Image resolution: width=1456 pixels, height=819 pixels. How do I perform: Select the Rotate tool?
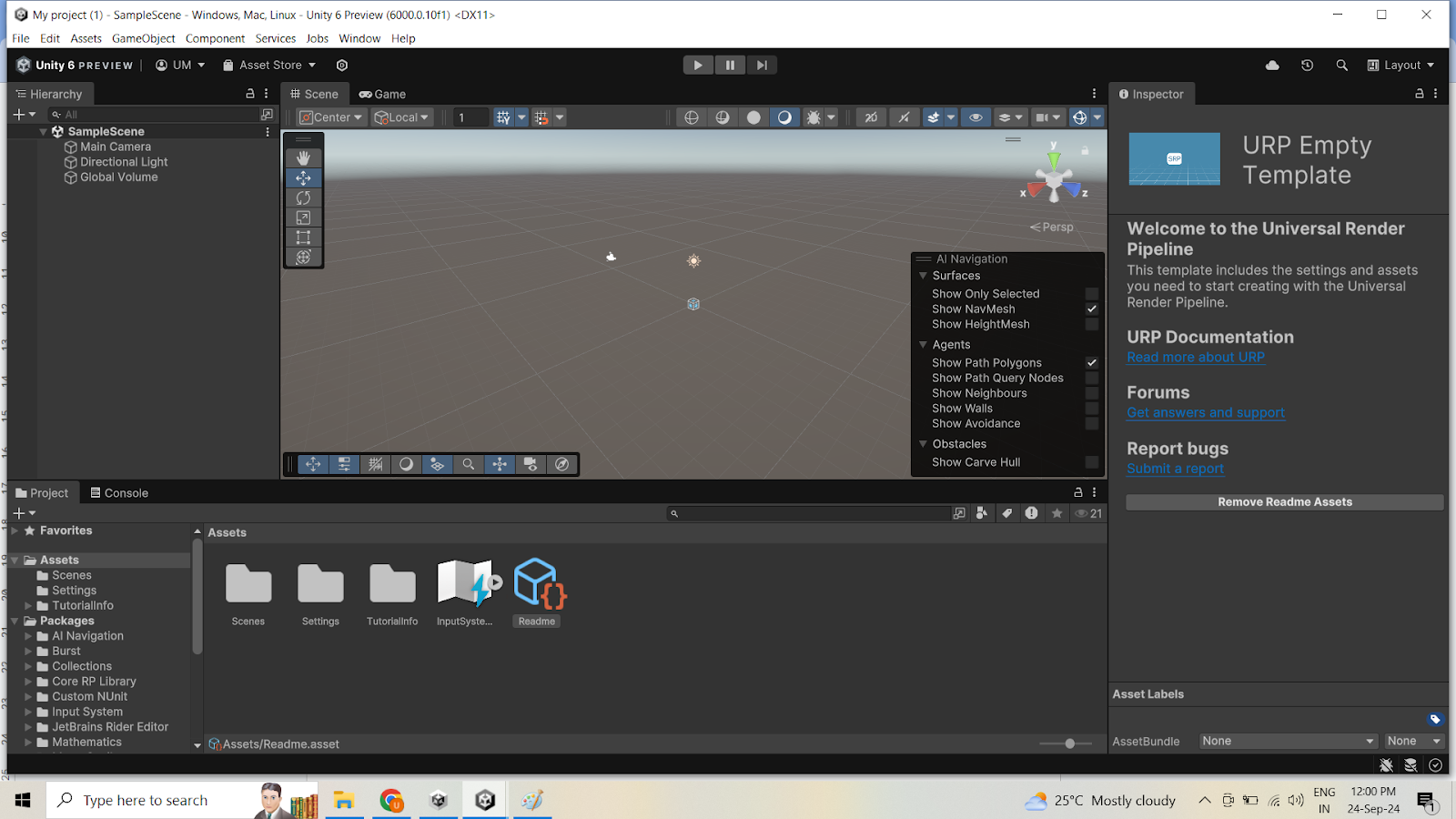tap(303, 198)
